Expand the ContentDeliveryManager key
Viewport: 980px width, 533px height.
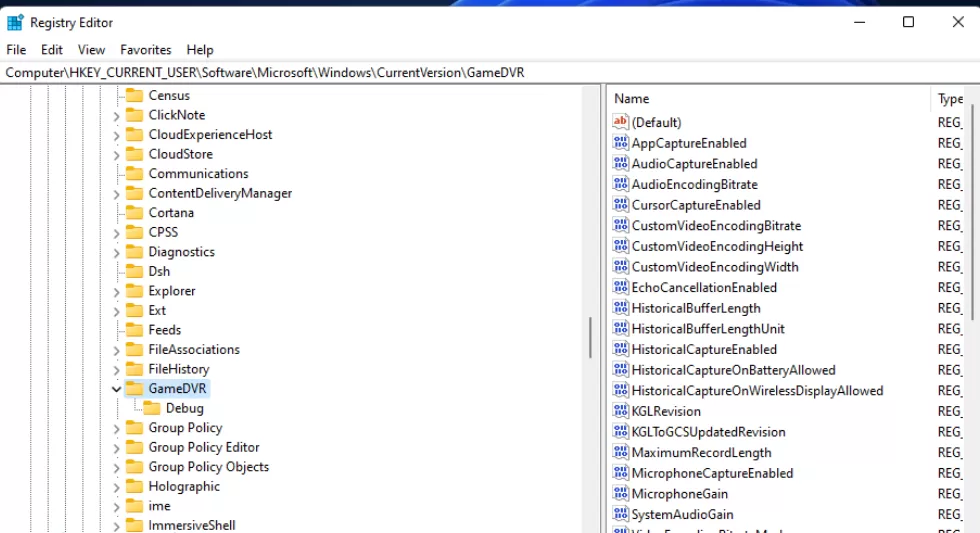click(116, 194)
